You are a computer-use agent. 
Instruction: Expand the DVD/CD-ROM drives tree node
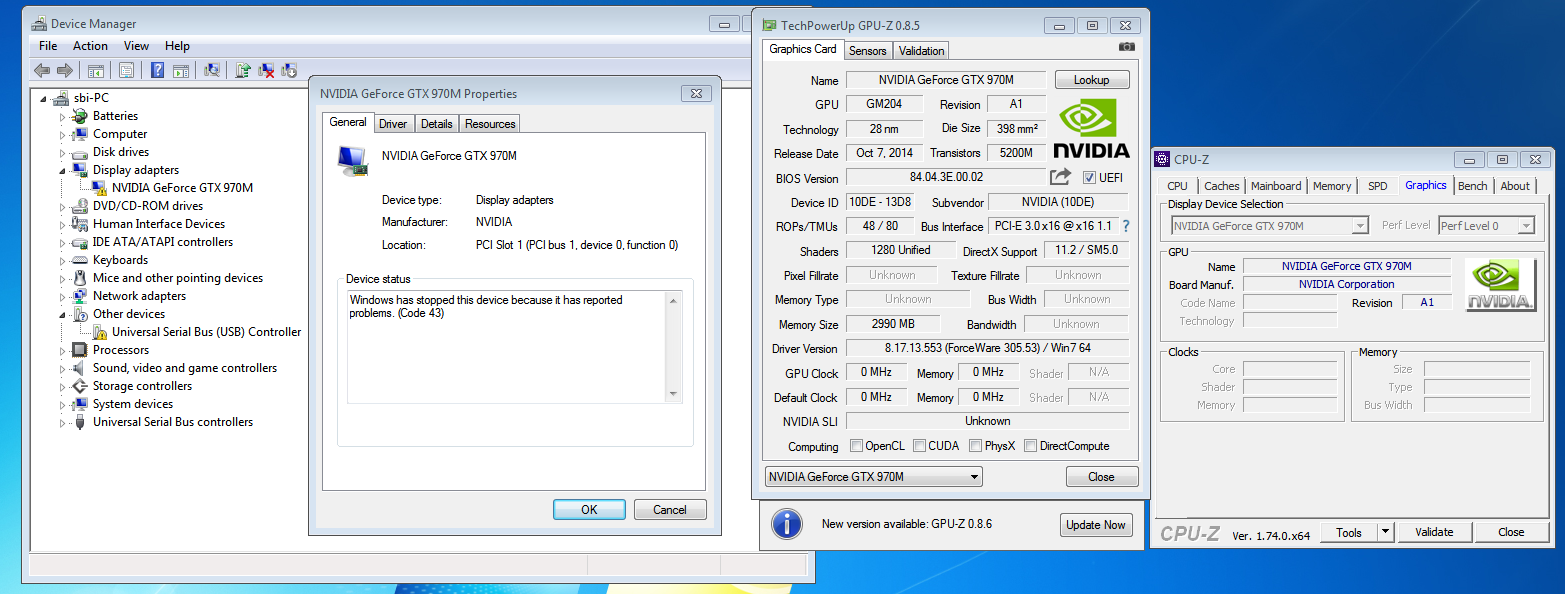[62, 206]
